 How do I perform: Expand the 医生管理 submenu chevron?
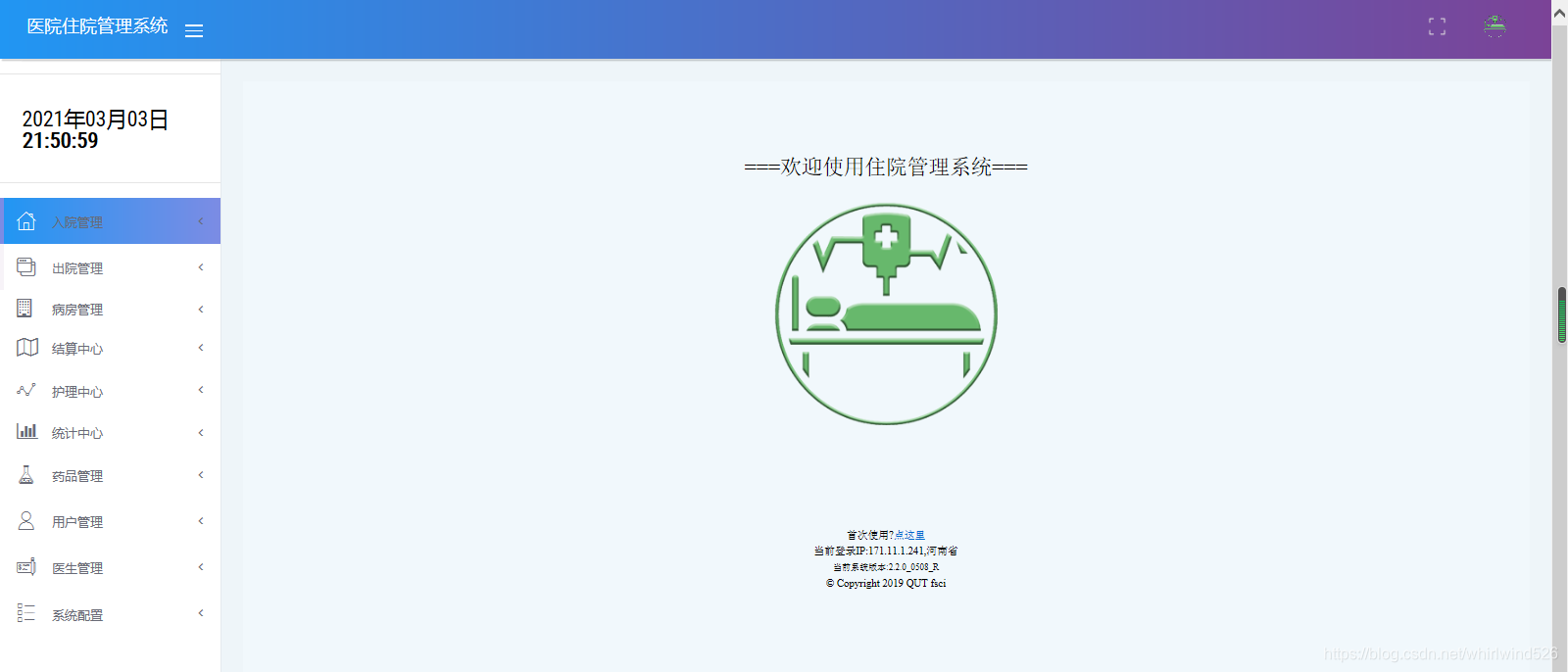(x=201, y=567)
